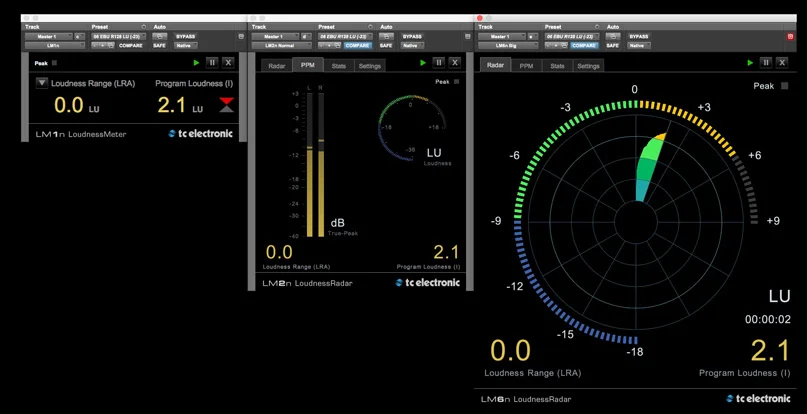Switch to Radar tab in LM2n window
Screen dimensions: 807x414
pos(276,66)
